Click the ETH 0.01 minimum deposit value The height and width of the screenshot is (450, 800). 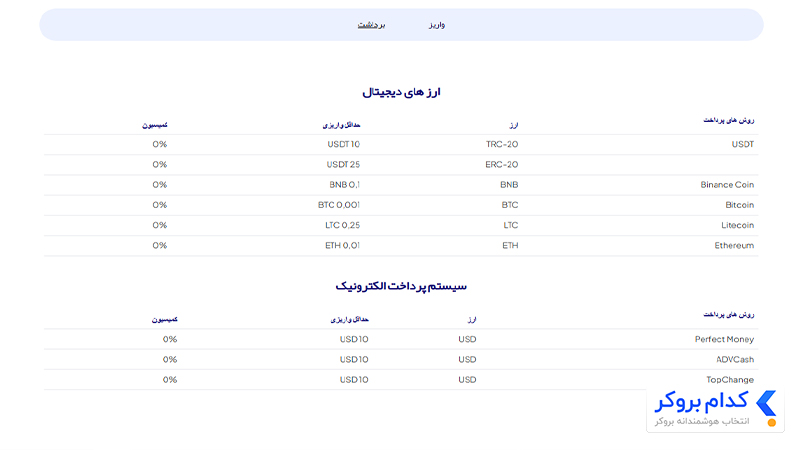(342, 245)
